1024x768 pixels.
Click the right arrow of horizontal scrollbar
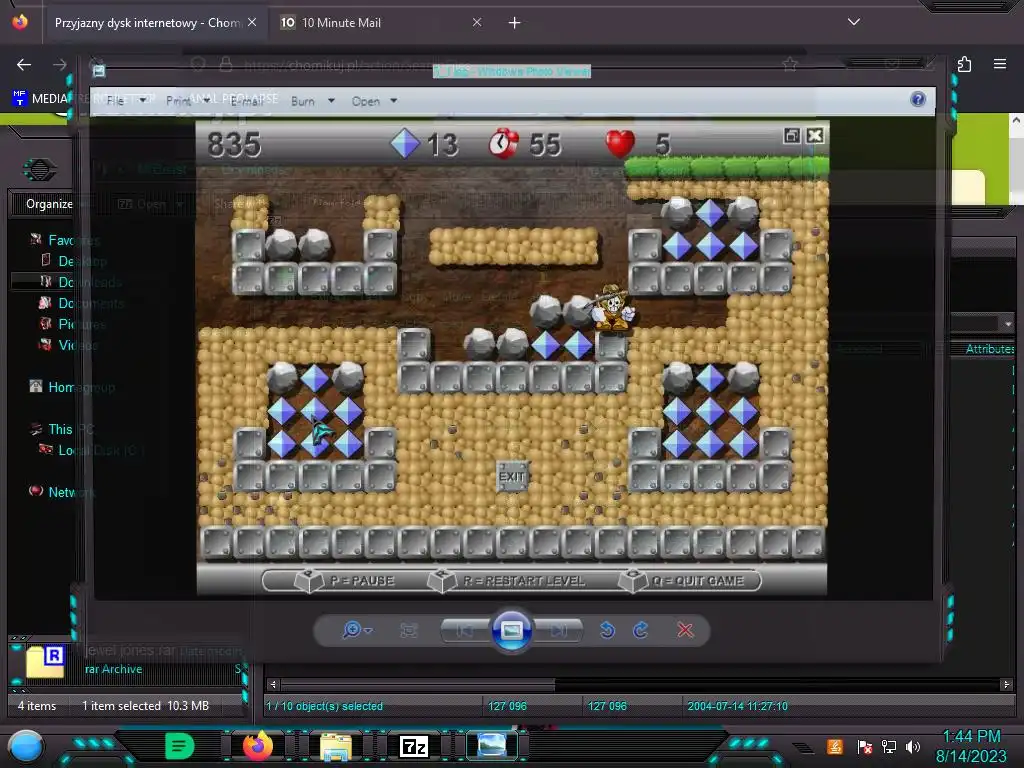coord(1006,684)
